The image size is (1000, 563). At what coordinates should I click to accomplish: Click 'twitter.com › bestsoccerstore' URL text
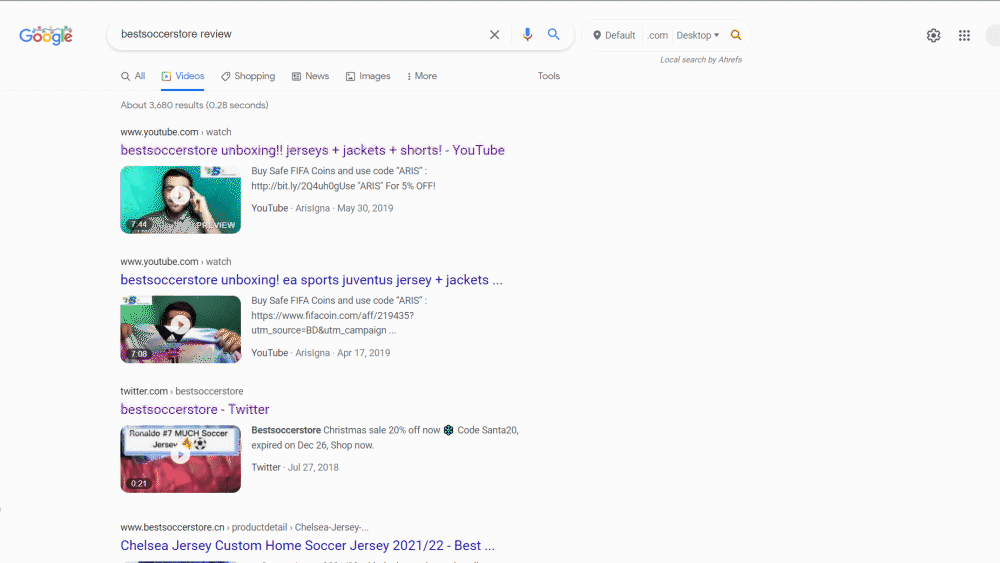pyautogui.click(x=182, y=391)
